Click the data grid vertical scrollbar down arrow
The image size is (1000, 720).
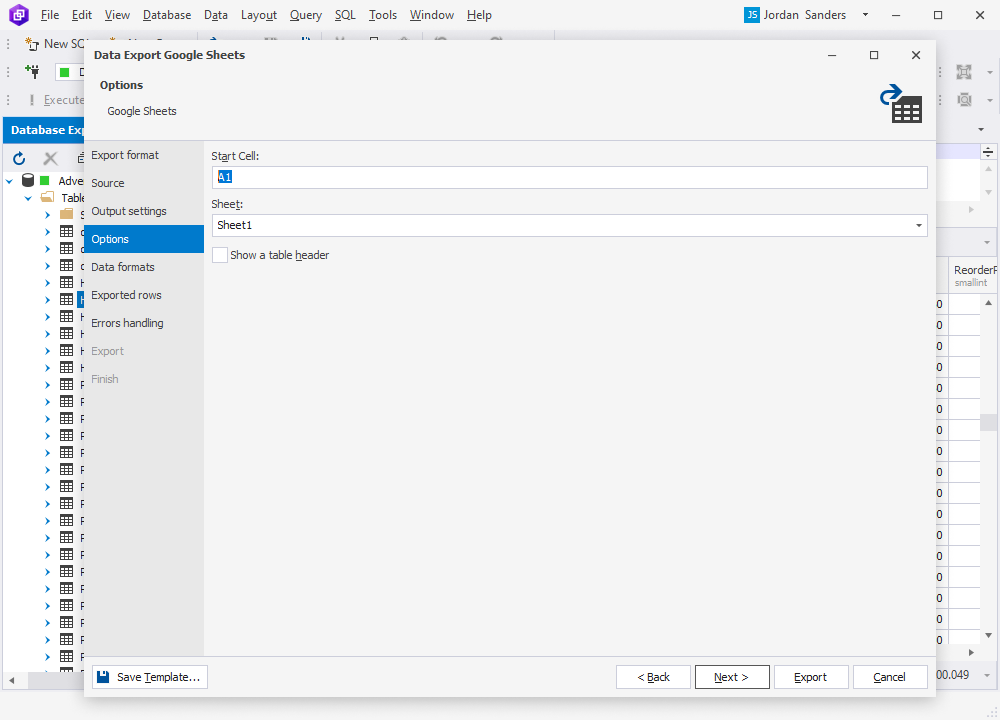989,635
